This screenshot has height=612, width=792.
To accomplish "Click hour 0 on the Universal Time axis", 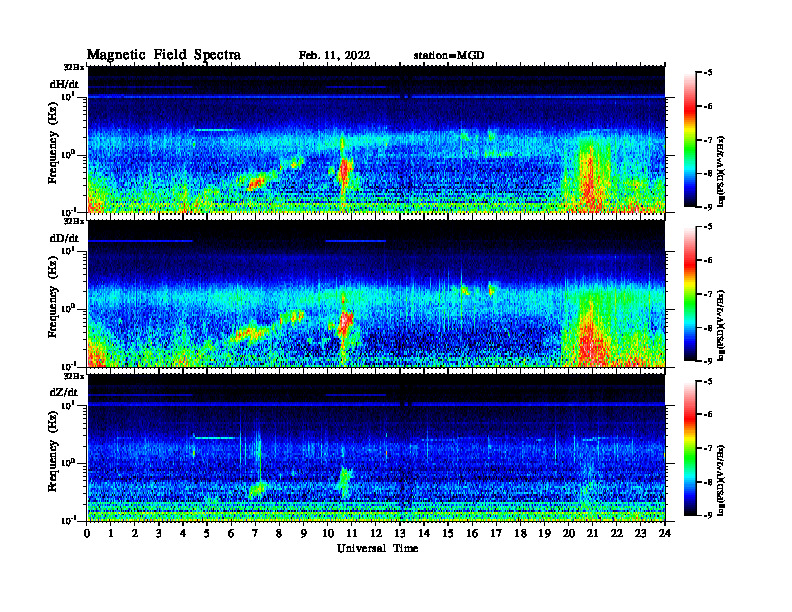I will tap(87, 533).
